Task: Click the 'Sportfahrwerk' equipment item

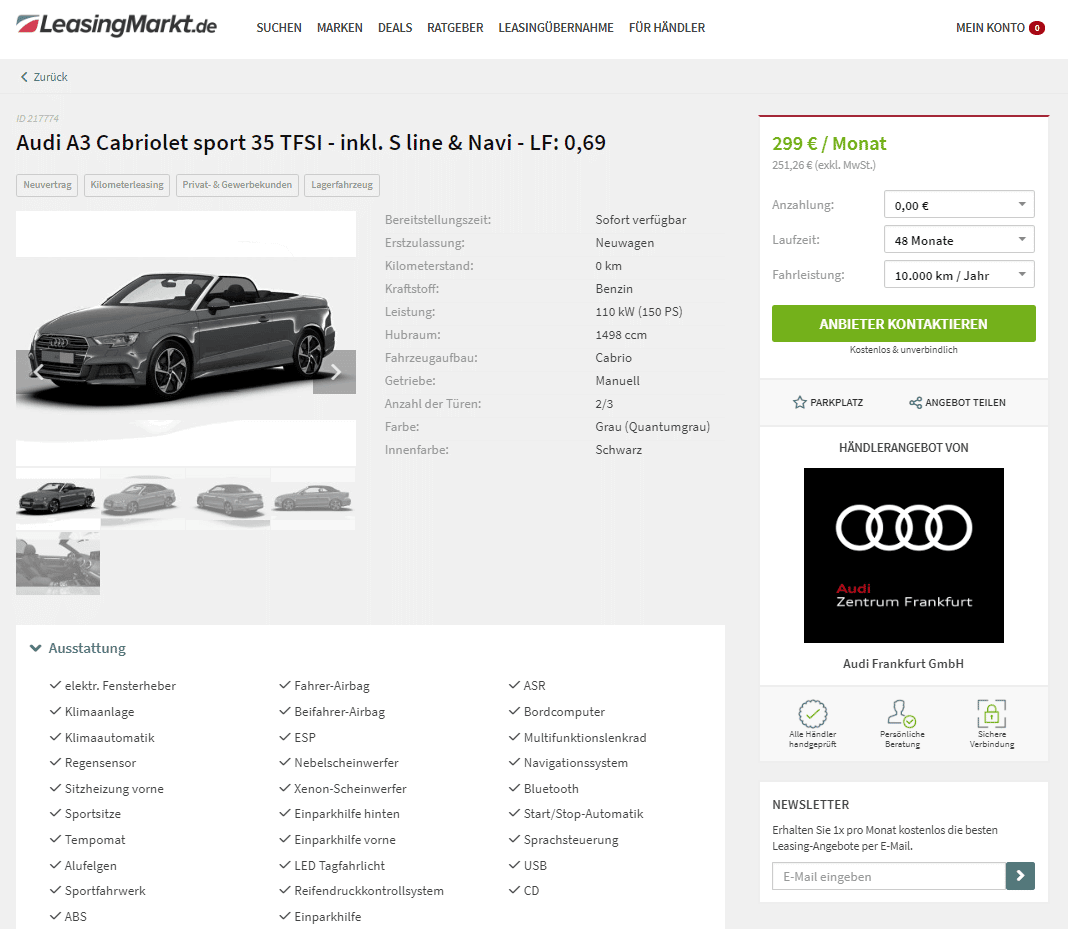Action: tap(105, 891)
